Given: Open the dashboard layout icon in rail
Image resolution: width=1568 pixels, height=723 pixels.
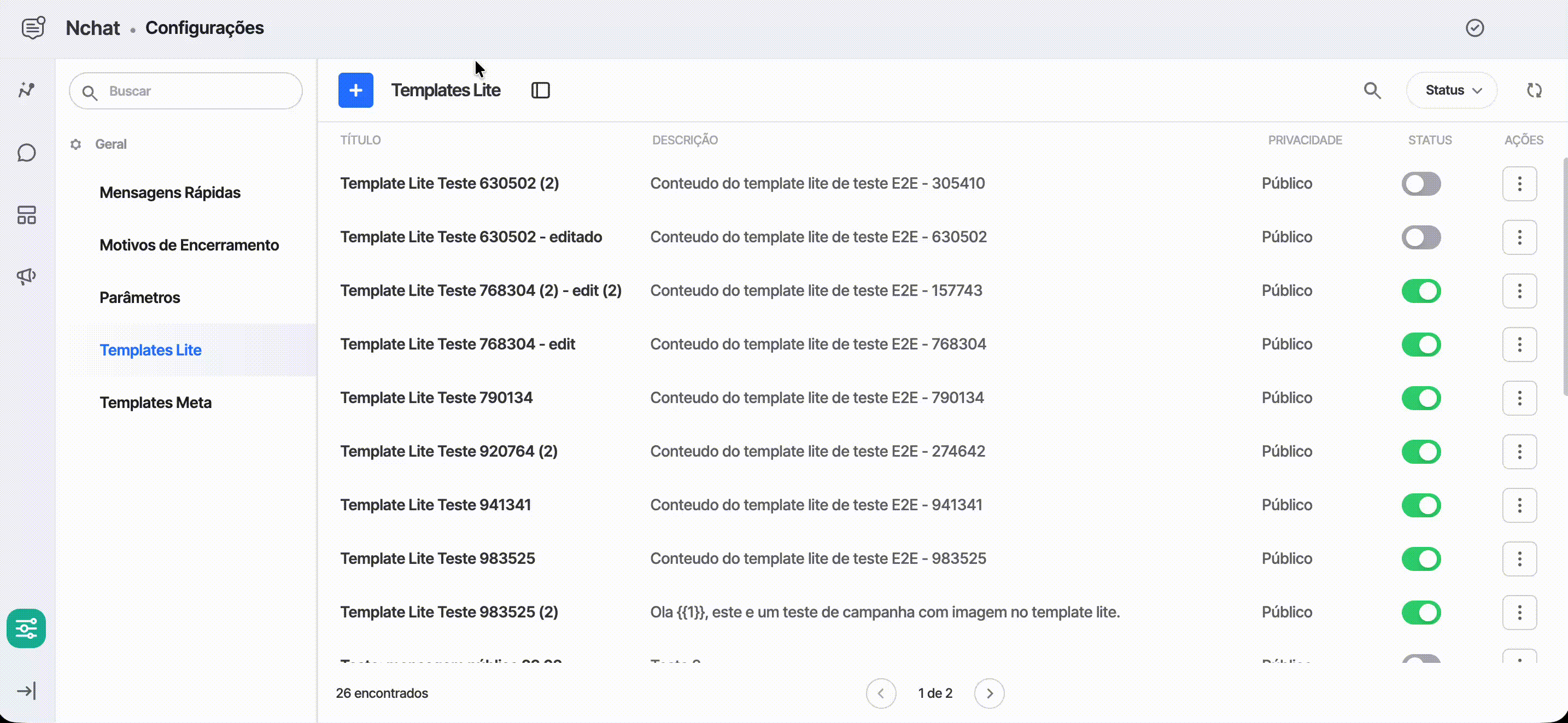Looking at the screenshot, I should click(x=26, y=214).
